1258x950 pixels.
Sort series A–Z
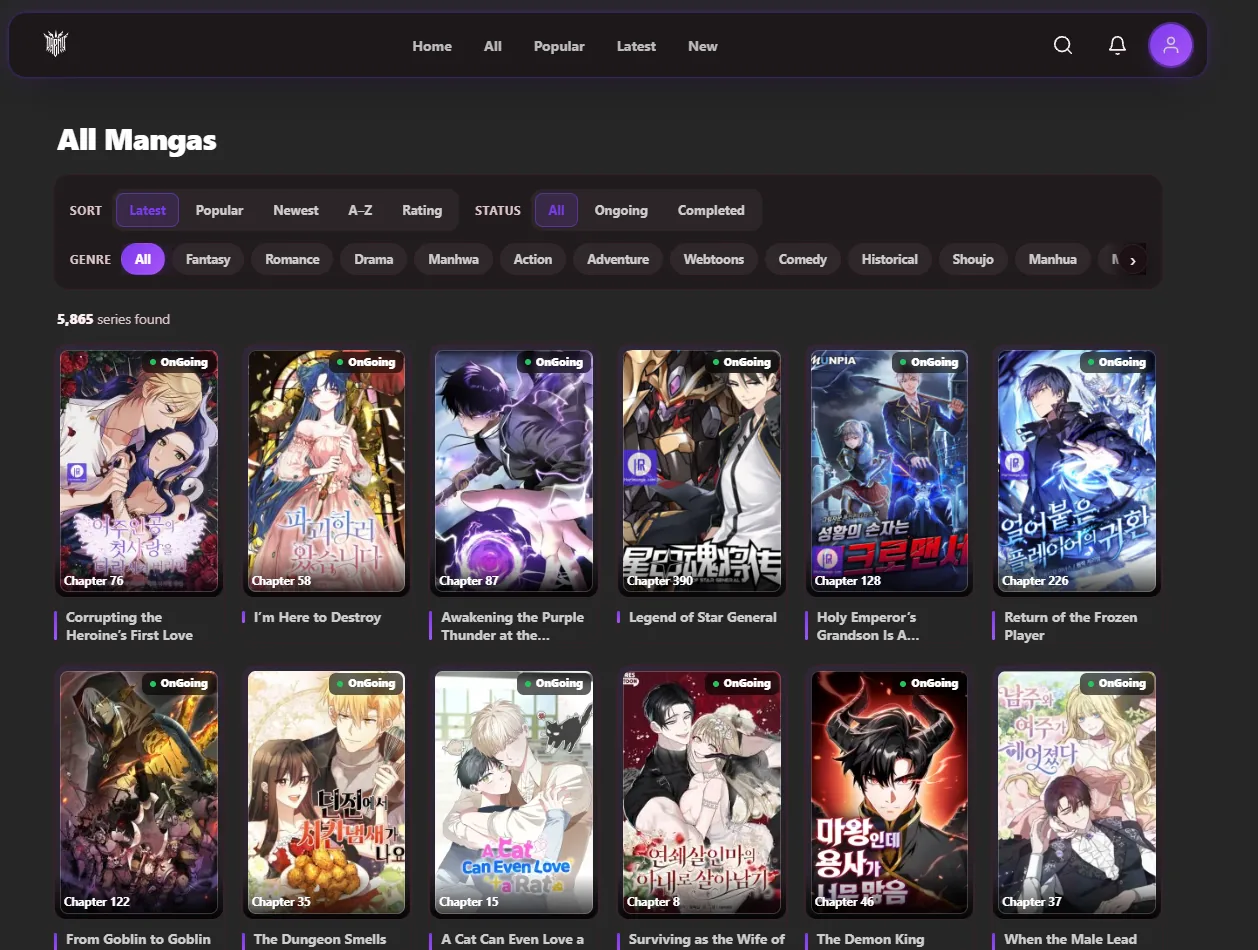tap(360, 210)
